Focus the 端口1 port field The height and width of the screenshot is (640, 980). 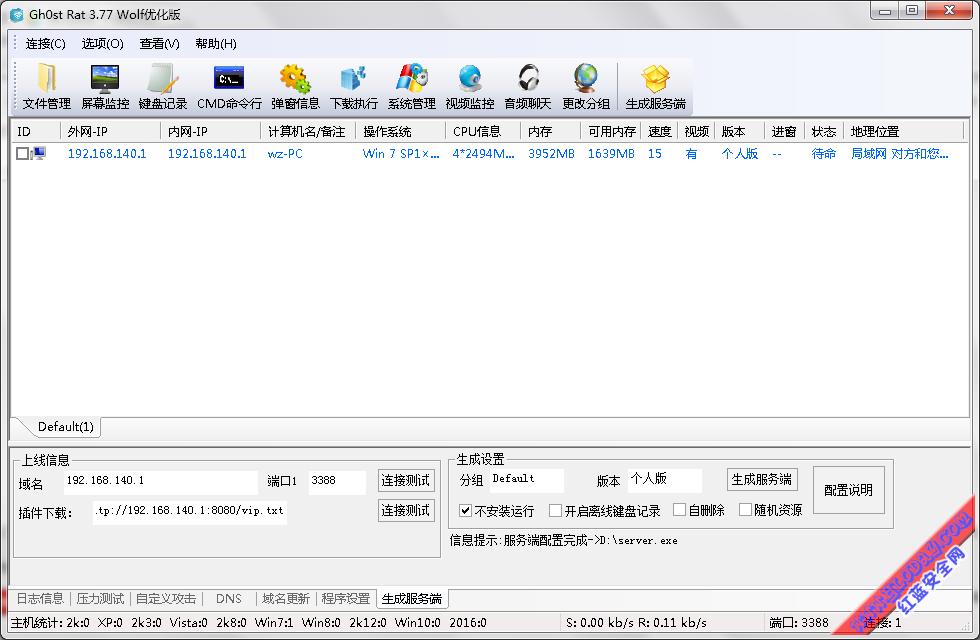click(x=337, y=481)
